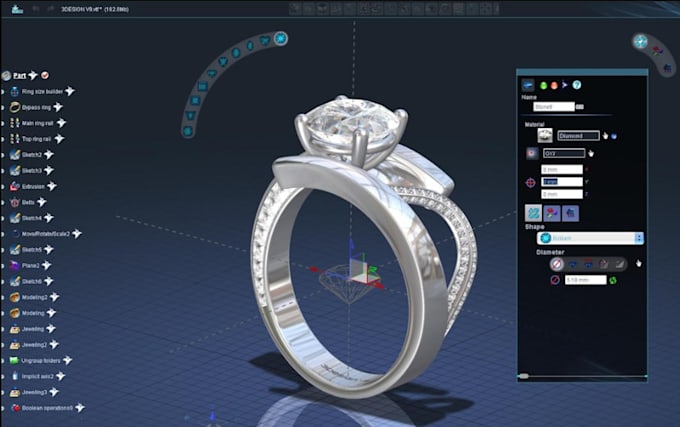Click the green validate button in the stone panel

tap(543, 85)
